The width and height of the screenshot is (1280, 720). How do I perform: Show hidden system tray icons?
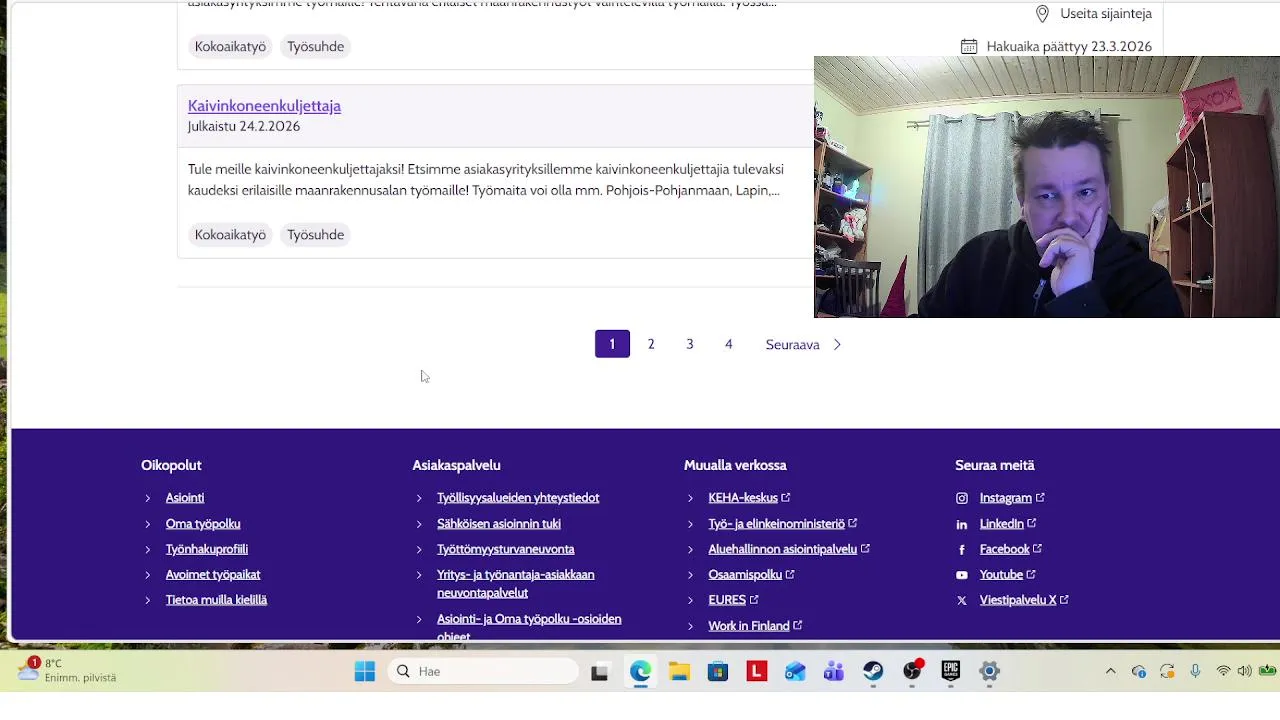click(1110, 671)
